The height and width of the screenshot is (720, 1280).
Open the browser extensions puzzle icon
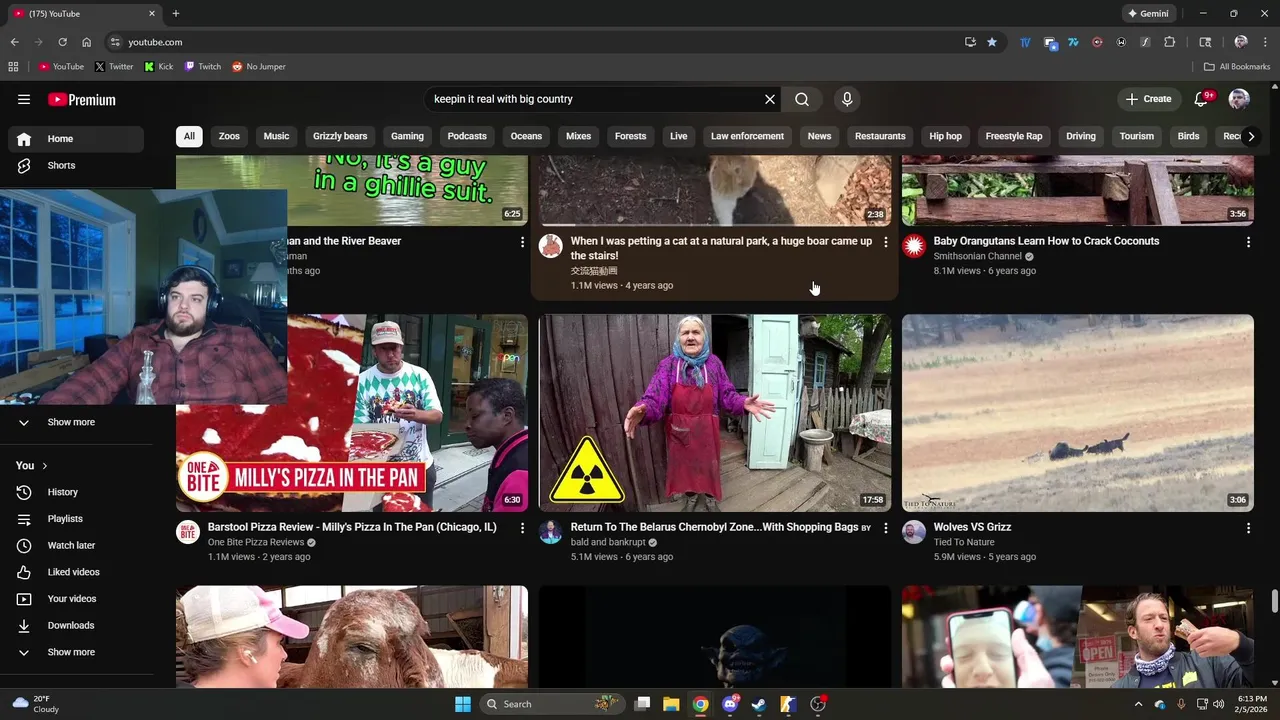(1170, 42)
